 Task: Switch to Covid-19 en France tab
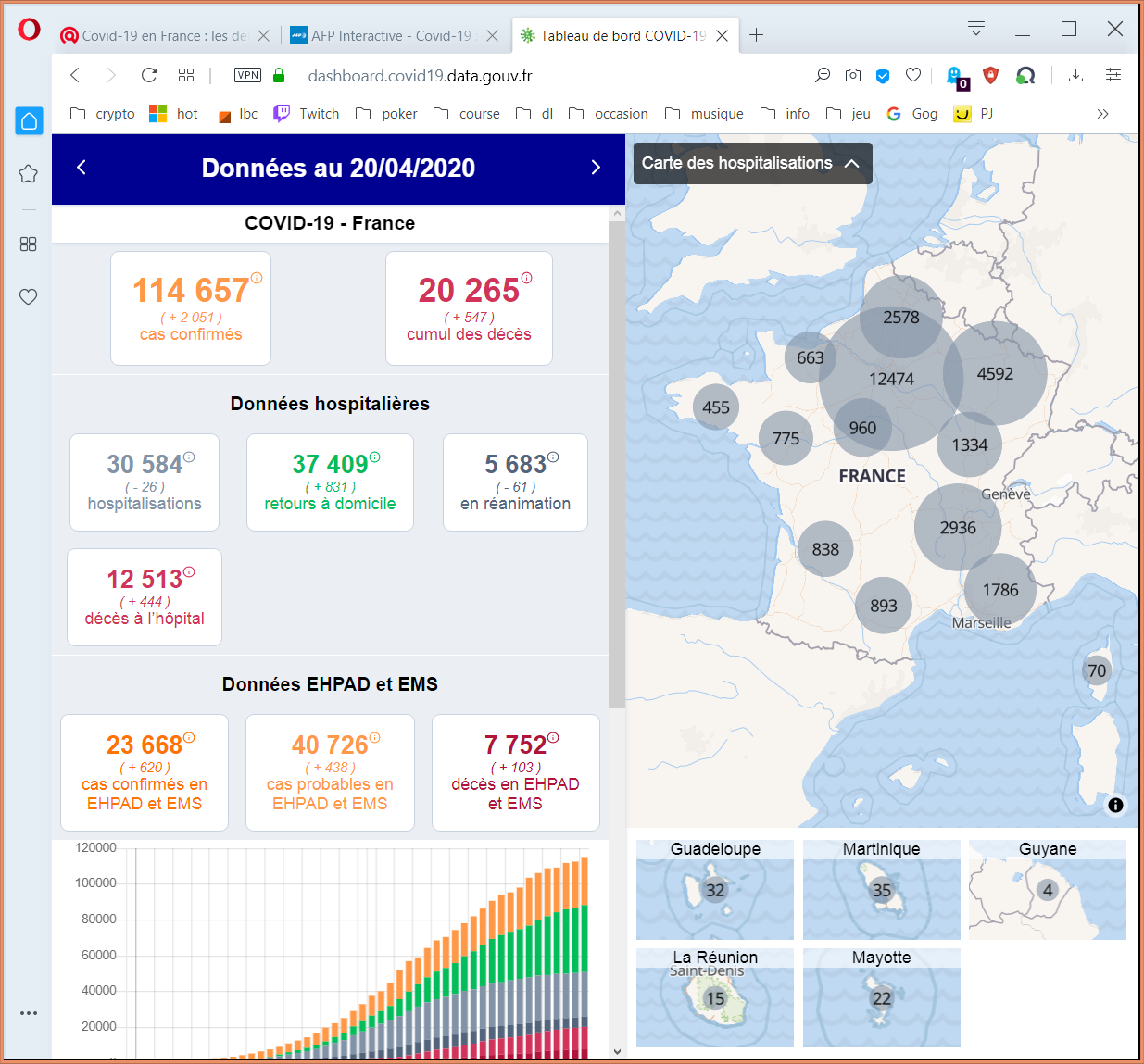163,35
